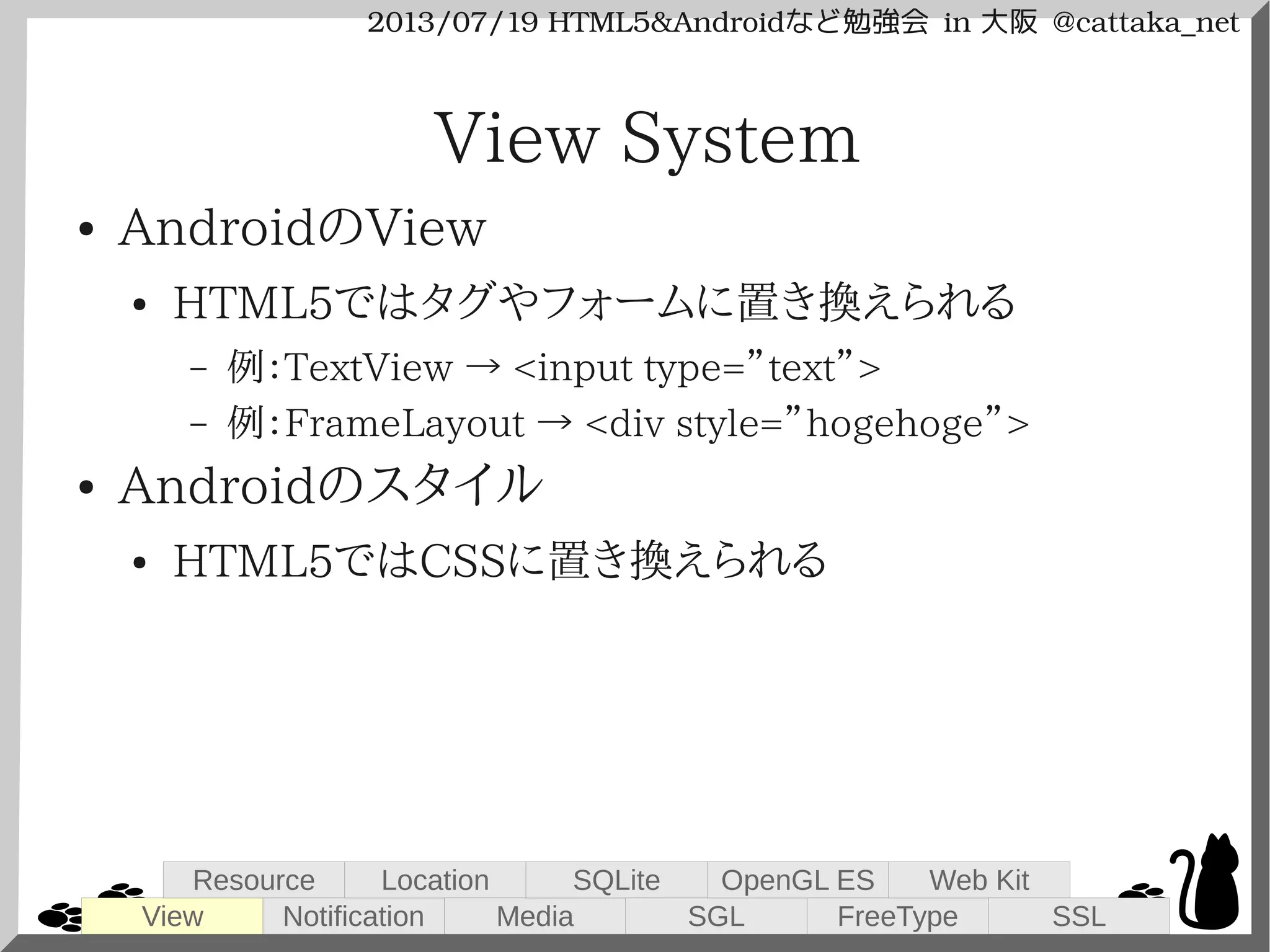Select the Androidのスタイル bullet text
This screenshot has height=952, width=1270.
coord(331,485)
